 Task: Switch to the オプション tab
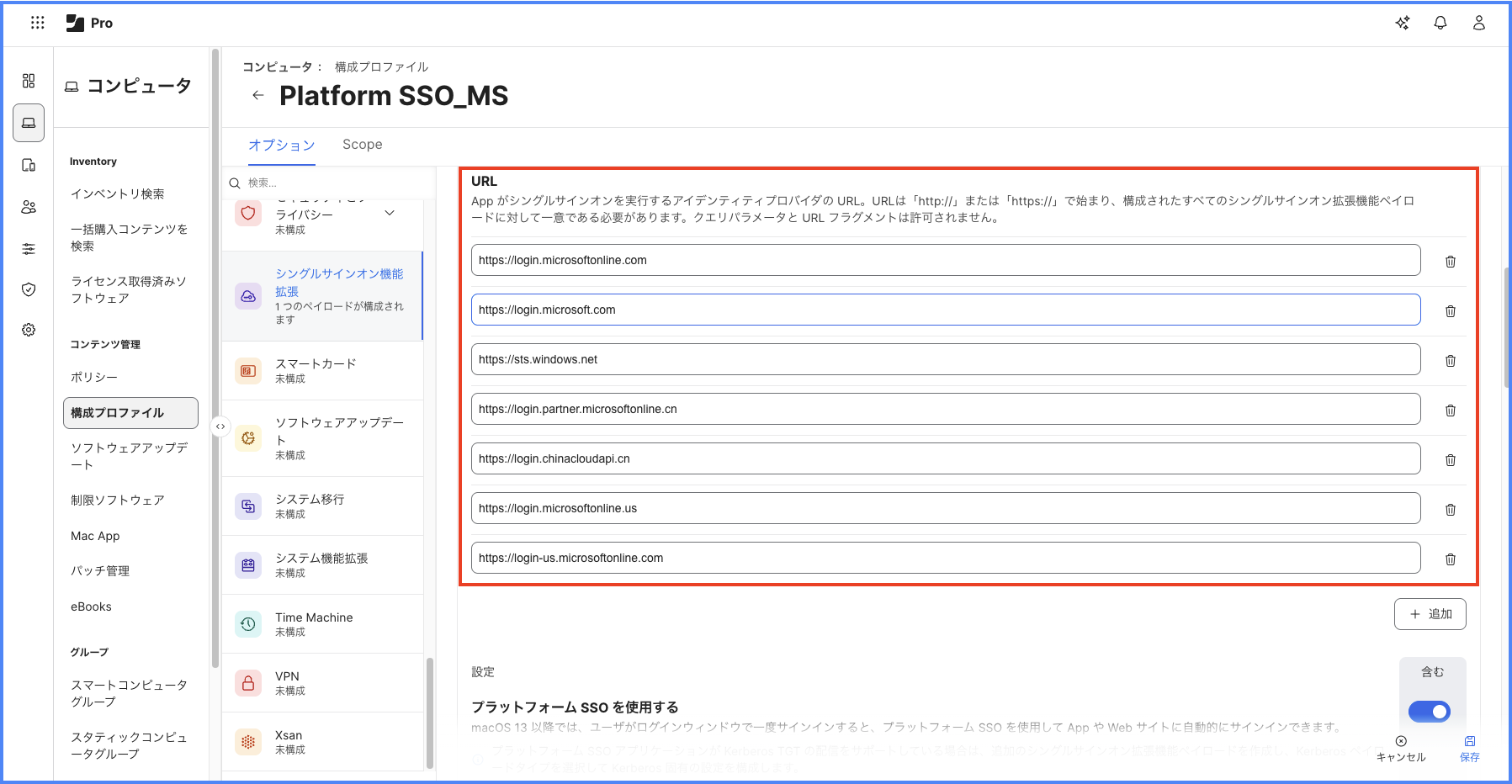(282, 145)
